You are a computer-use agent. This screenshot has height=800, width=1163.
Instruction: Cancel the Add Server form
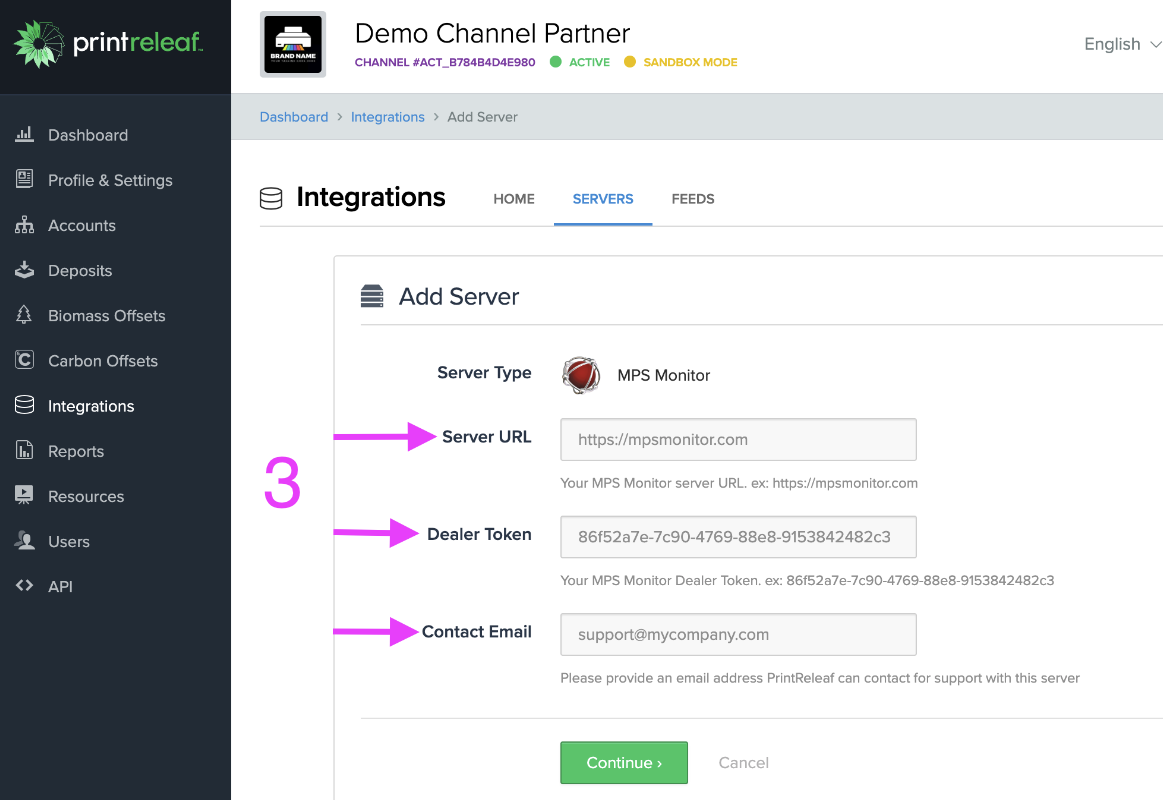point(743,762)
